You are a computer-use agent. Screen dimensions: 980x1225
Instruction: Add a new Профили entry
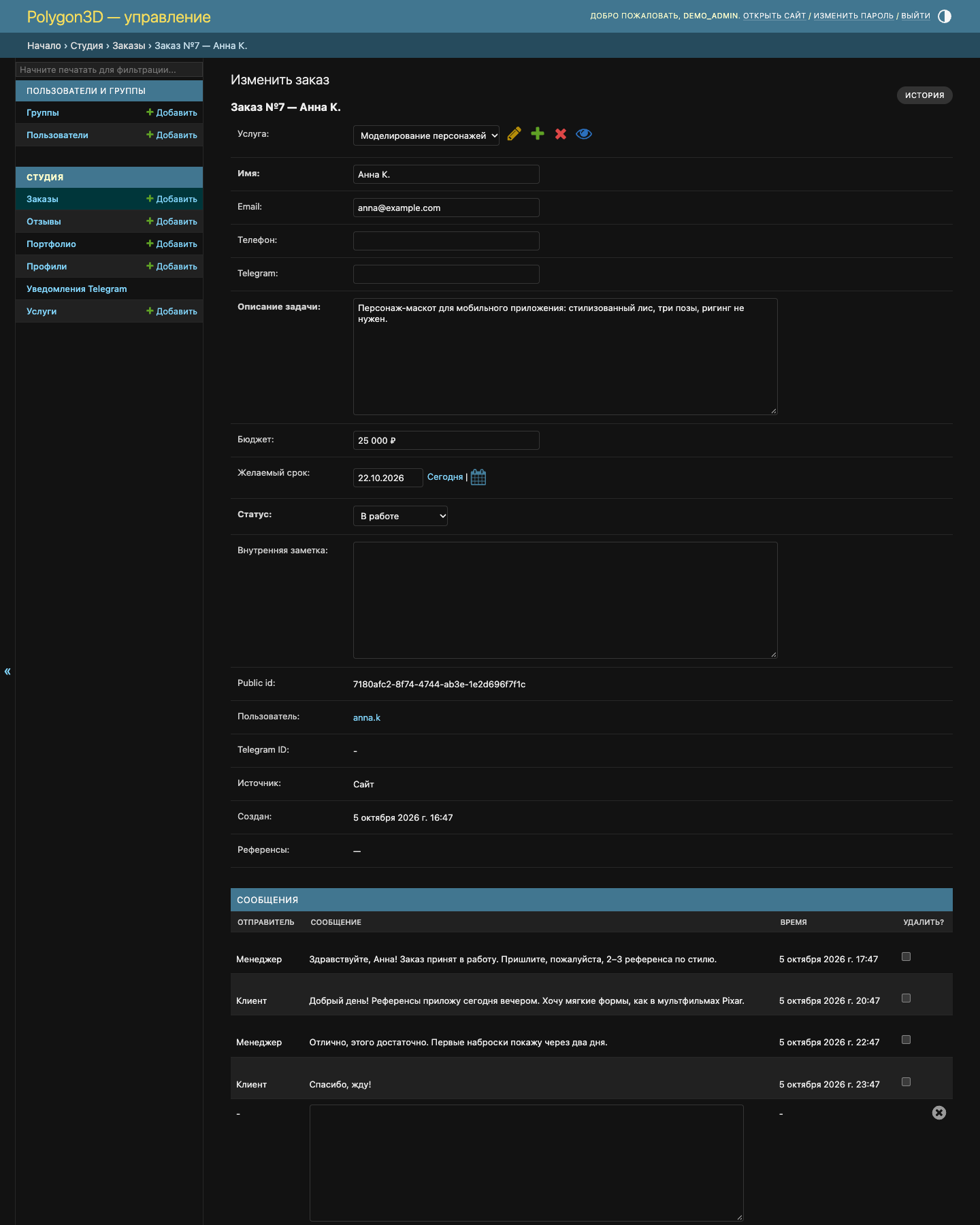pos(171,267)
